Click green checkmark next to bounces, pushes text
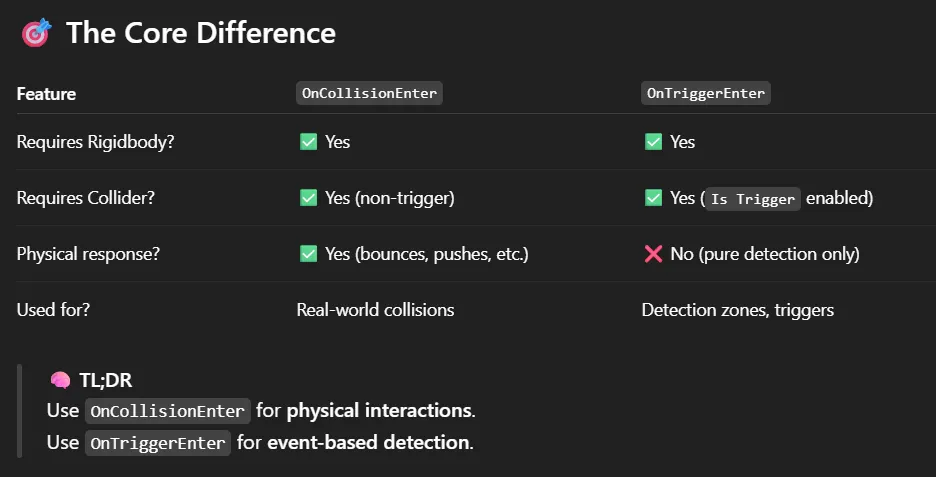Screen dimensions: 936x477 tap(309, 254)
